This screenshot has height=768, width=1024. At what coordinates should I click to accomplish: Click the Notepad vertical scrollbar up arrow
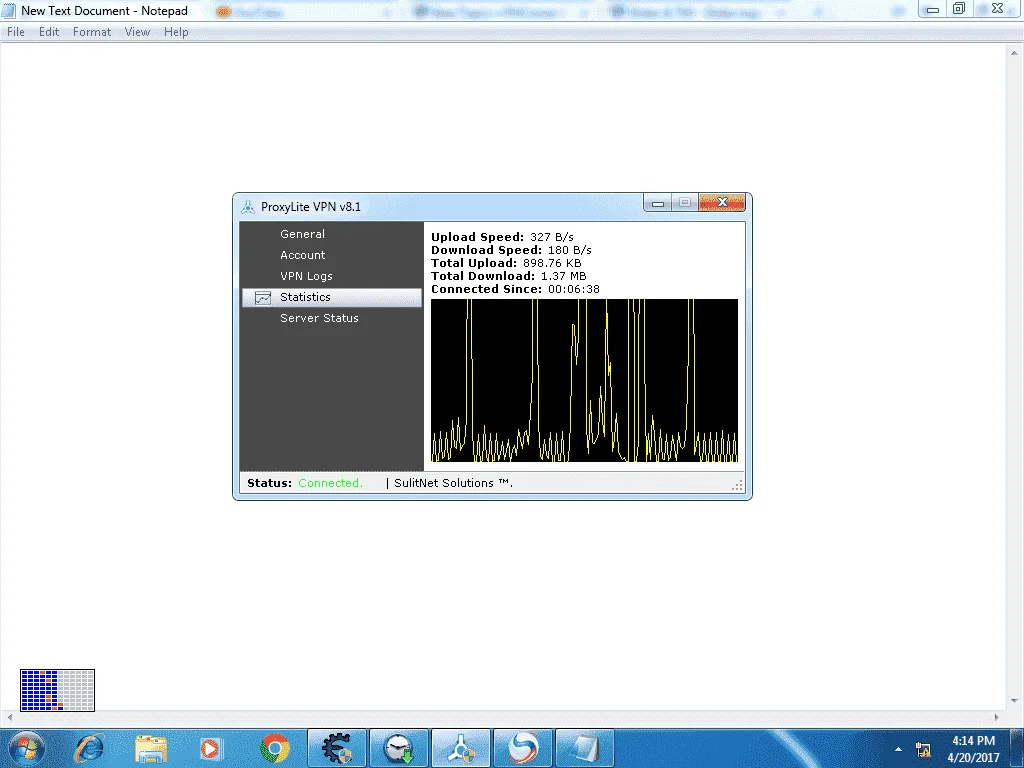1014,53
